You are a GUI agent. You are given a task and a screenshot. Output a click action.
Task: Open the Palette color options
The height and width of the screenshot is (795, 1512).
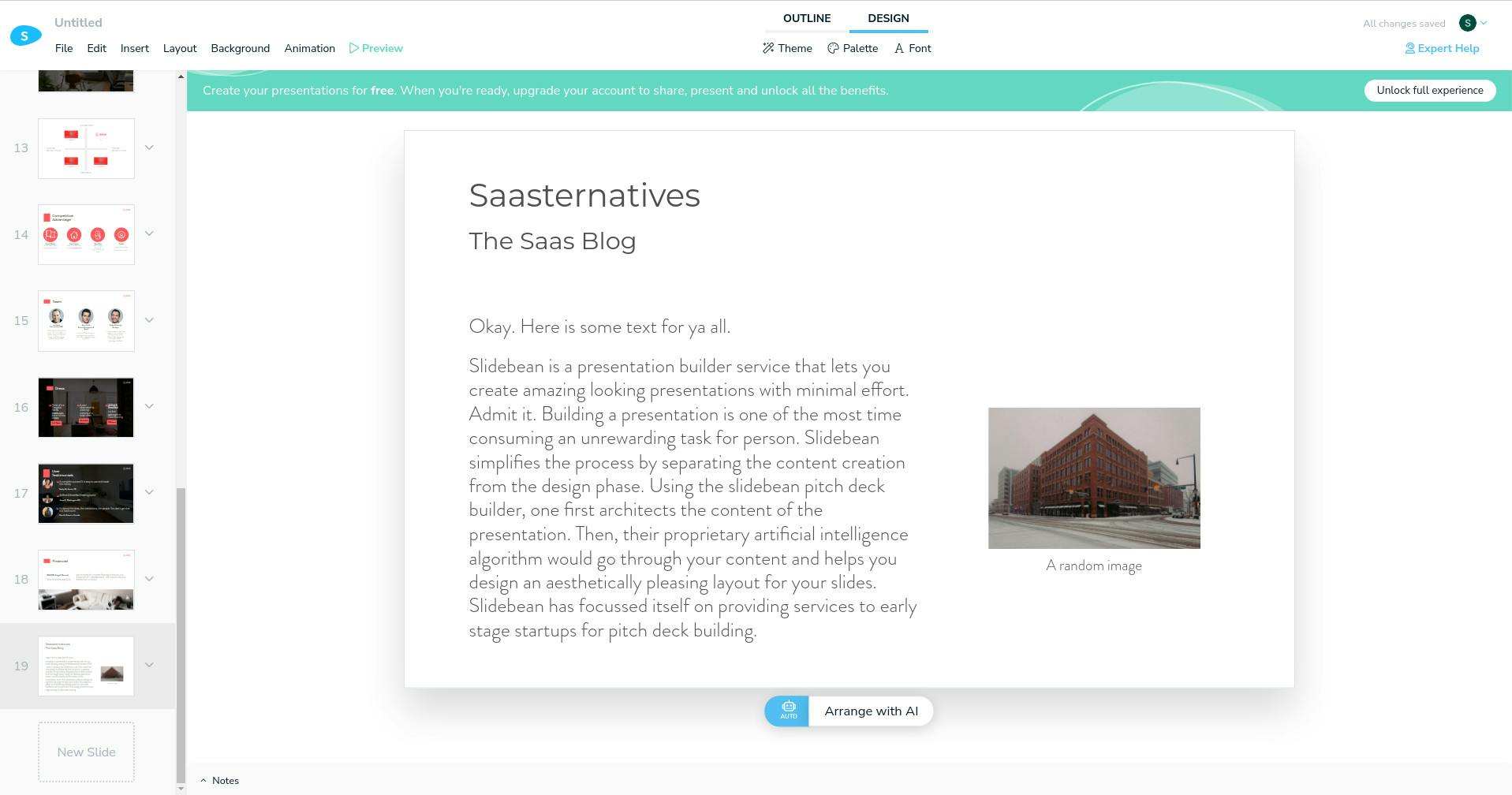pyautogui.click(x=833, y=48)
